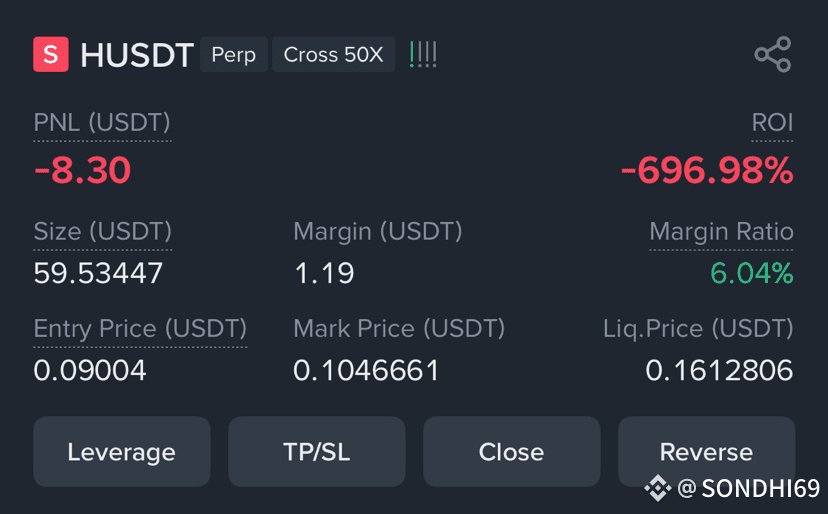Tap the Margin Ratio label
The height and width of the screenshot is (514, 828).
click(721, 231)
